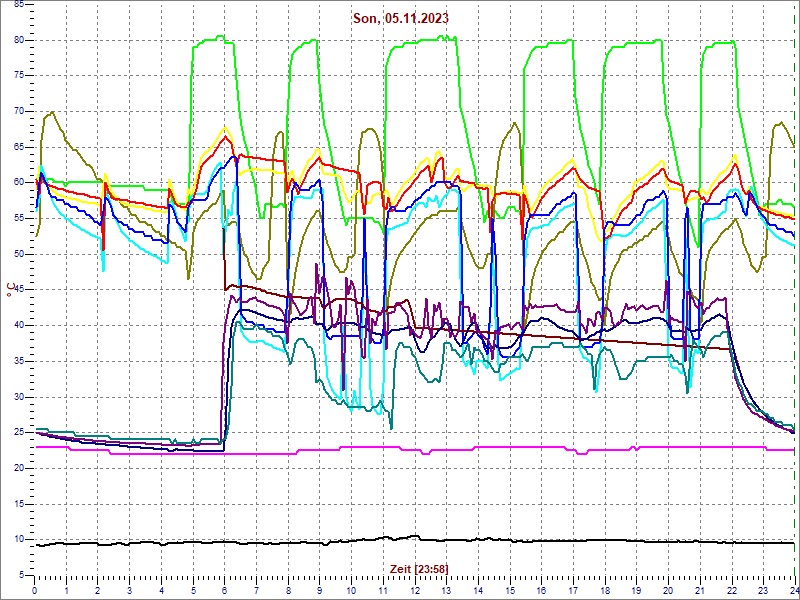Click hour 15 on the time axis
800x600 pixels.
pos(509,591)
